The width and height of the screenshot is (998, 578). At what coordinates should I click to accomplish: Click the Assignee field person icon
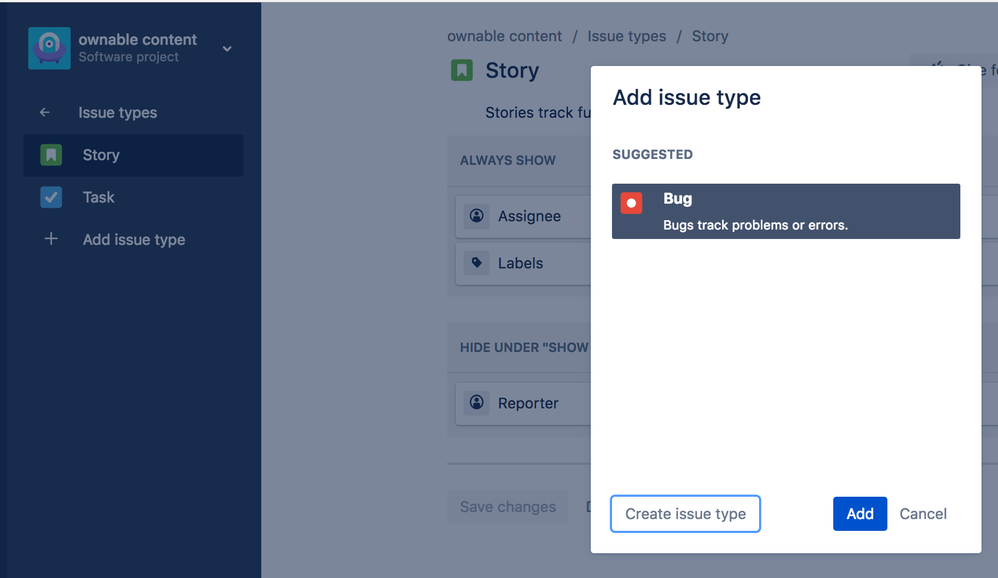(476, 216)
